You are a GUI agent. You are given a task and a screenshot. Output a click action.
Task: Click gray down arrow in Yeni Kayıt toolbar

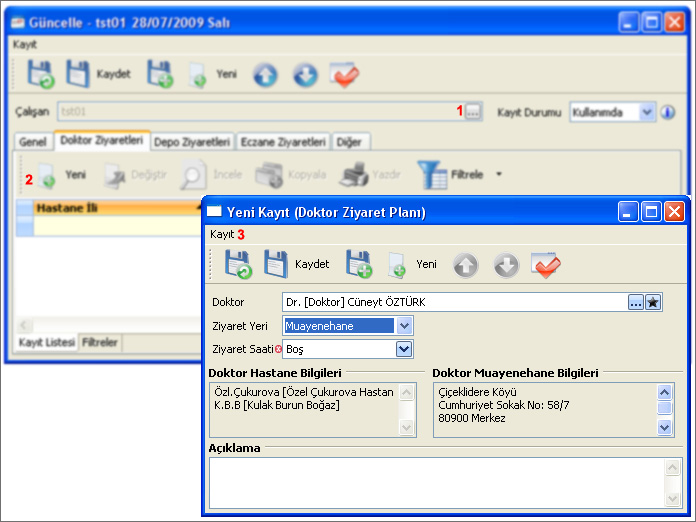[x=506, y=265]
